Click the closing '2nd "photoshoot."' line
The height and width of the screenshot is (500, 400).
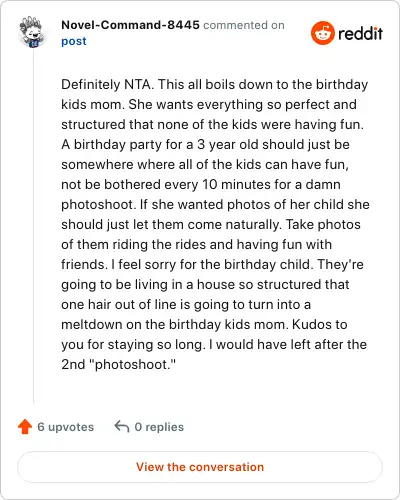[118, 364]
